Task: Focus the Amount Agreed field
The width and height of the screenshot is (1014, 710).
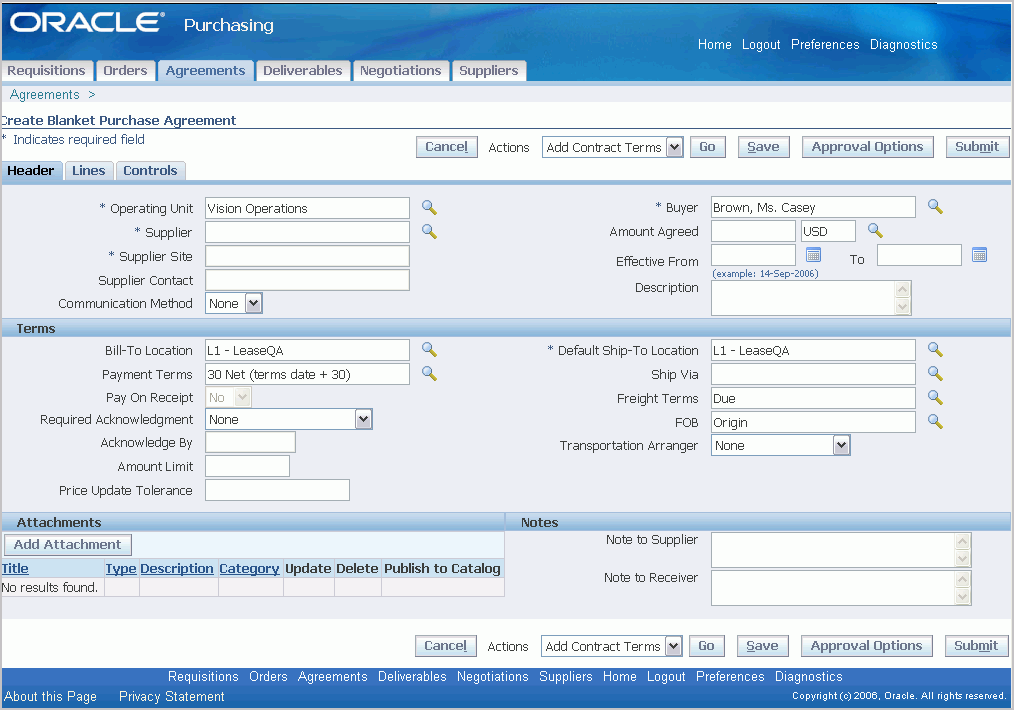Action: tap(753, 231)
